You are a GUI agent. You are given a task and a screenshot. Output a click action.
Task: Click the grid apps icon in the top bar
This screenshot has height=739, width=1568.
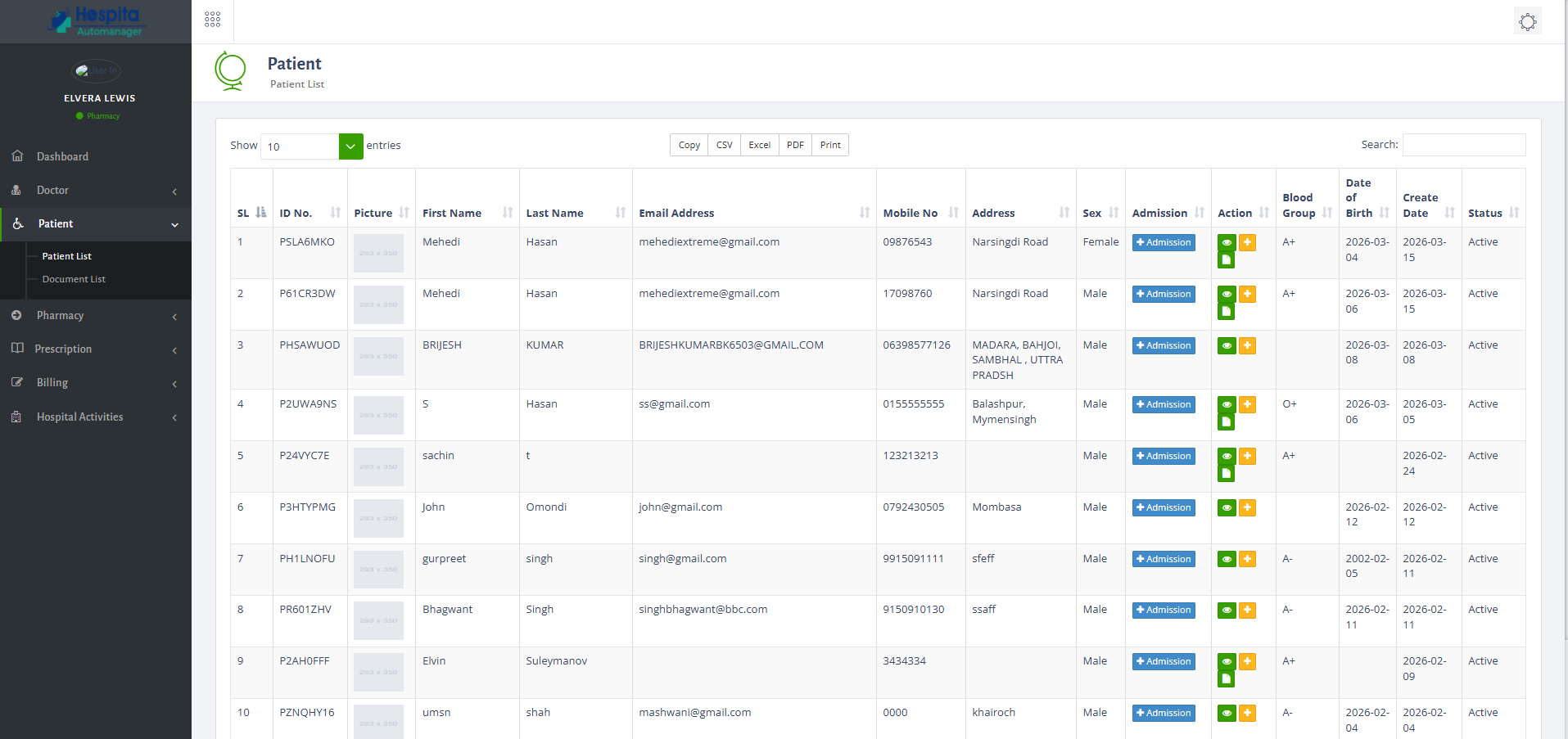coord(212,18)
